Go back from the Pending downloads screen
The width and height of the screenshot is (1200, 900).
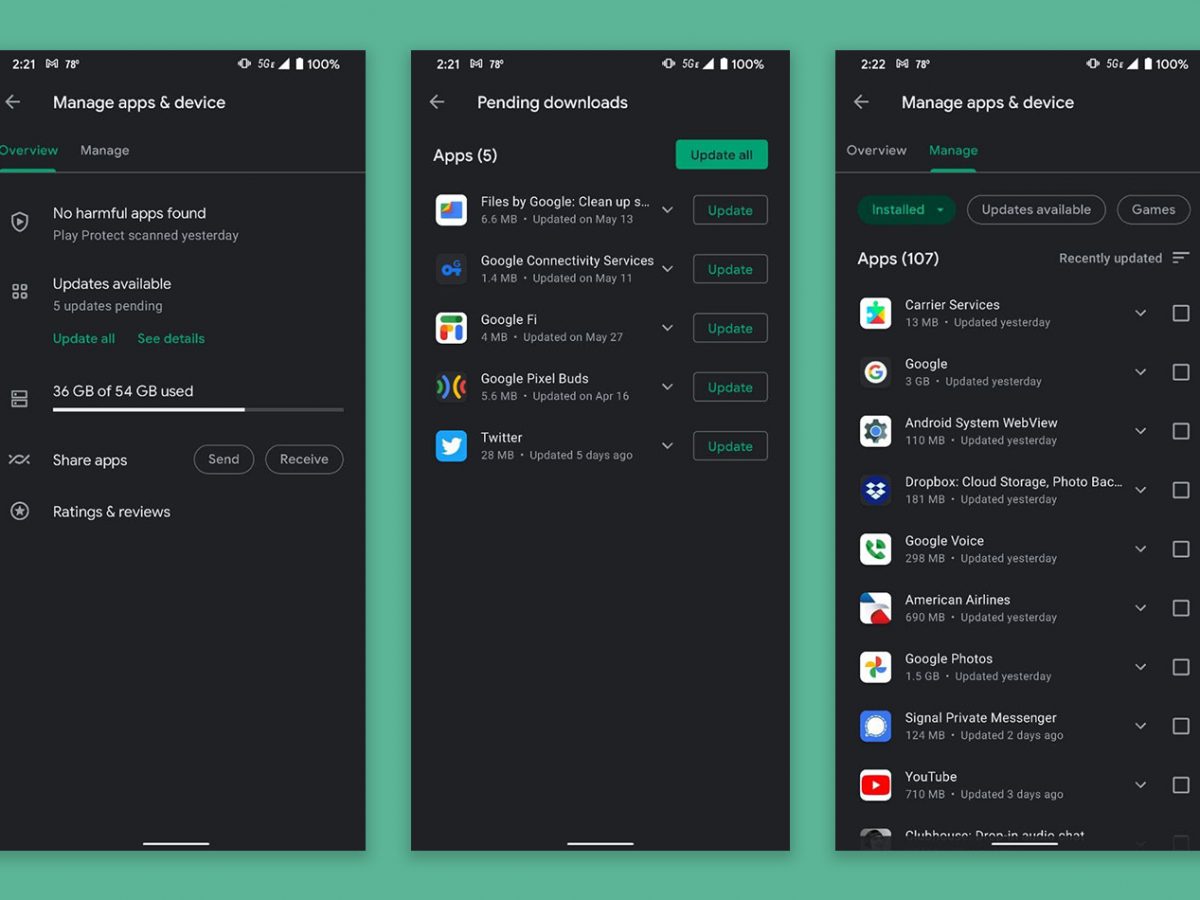coord(437,102)
